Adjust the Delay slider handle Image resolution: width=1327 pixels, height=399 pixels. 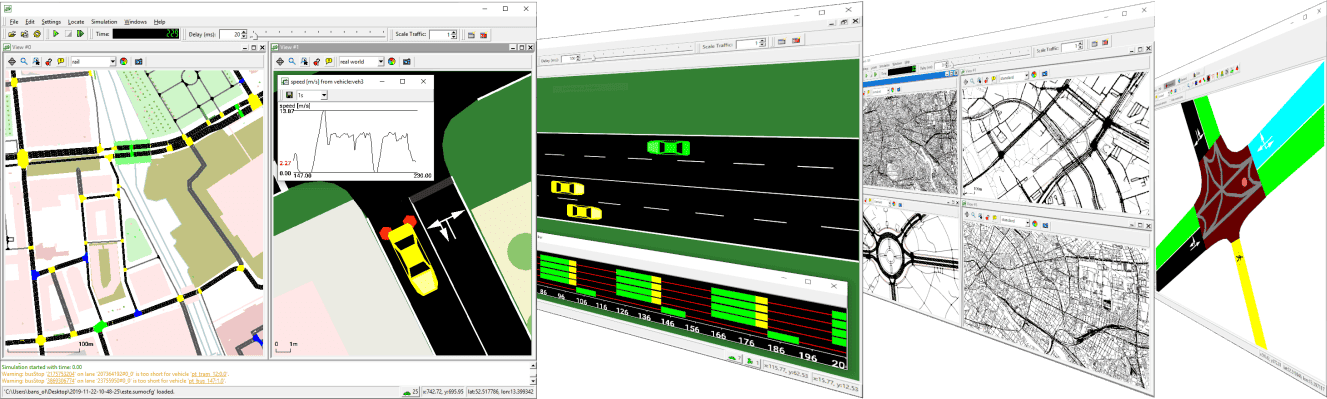click(x=254, y=36)
